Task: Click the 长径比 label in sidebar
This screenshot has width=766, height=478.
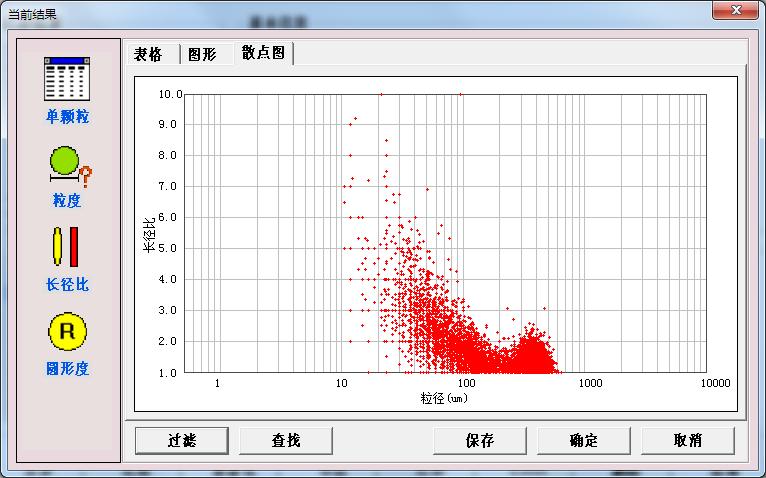Action: (67, 285)
